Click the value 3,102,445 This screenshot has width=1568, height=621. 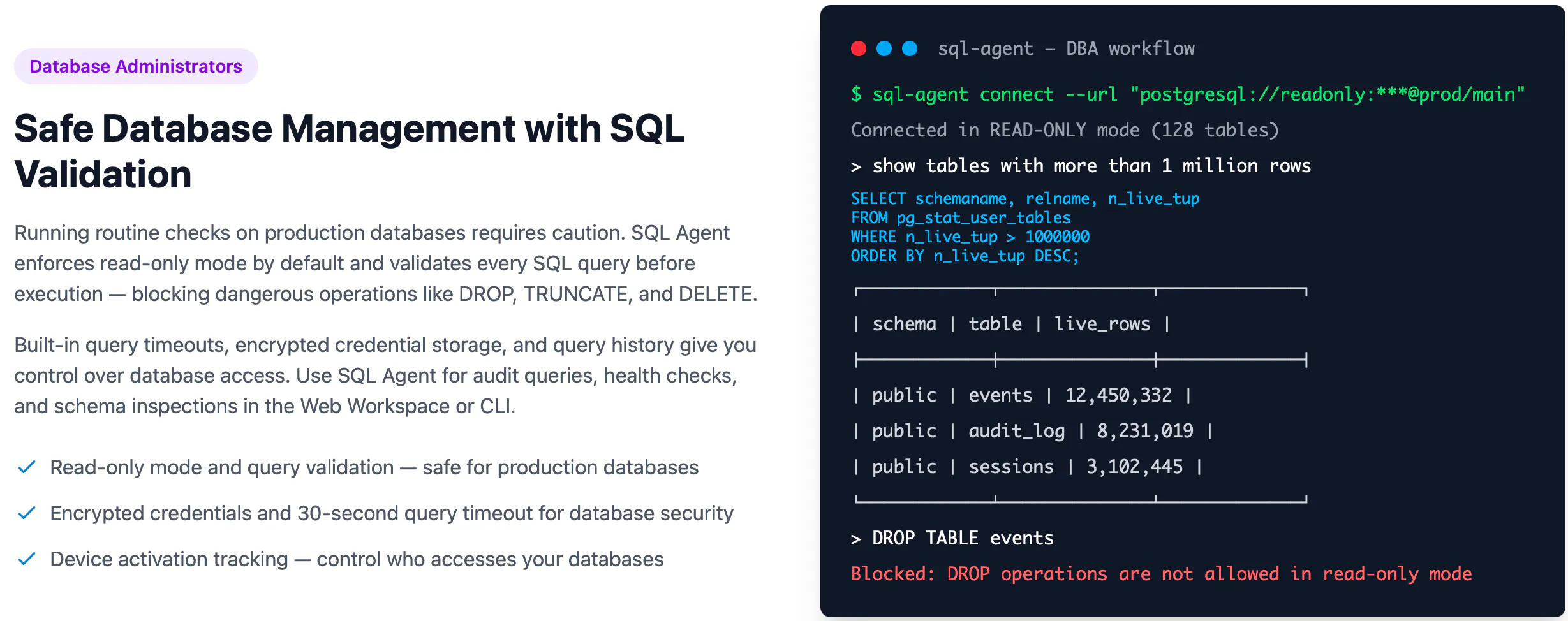(1134, 467)
